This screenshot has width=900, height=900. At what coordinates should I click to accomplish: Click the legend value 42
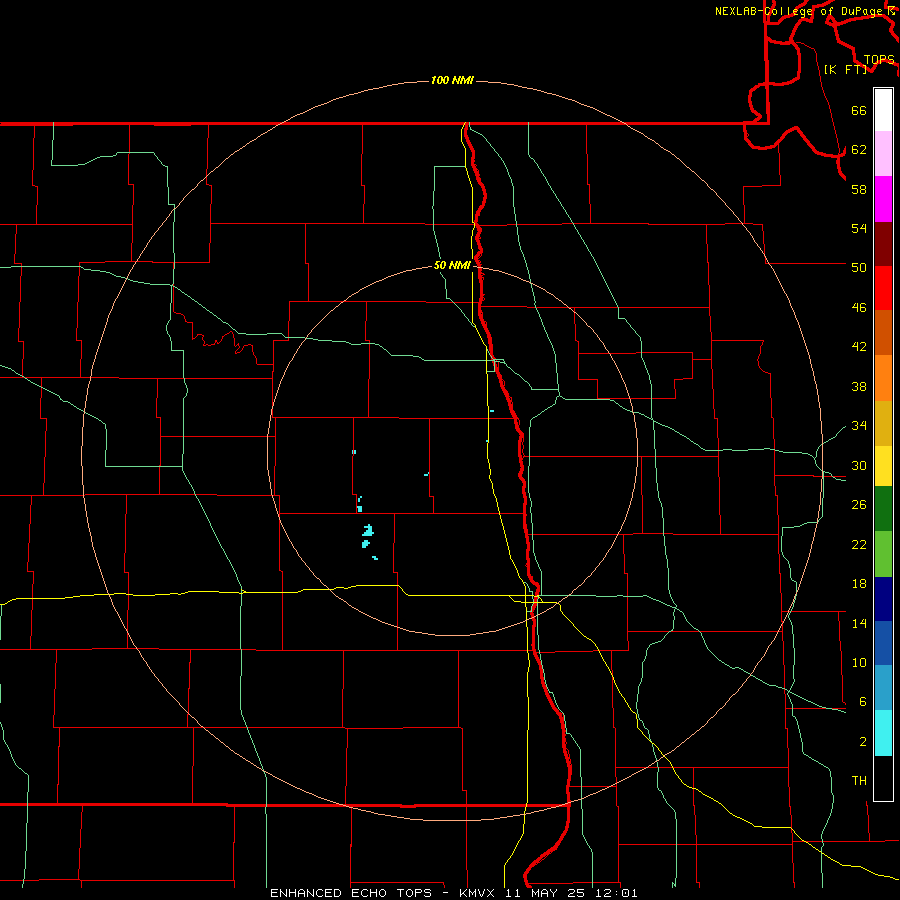click(x=859, y=347)
